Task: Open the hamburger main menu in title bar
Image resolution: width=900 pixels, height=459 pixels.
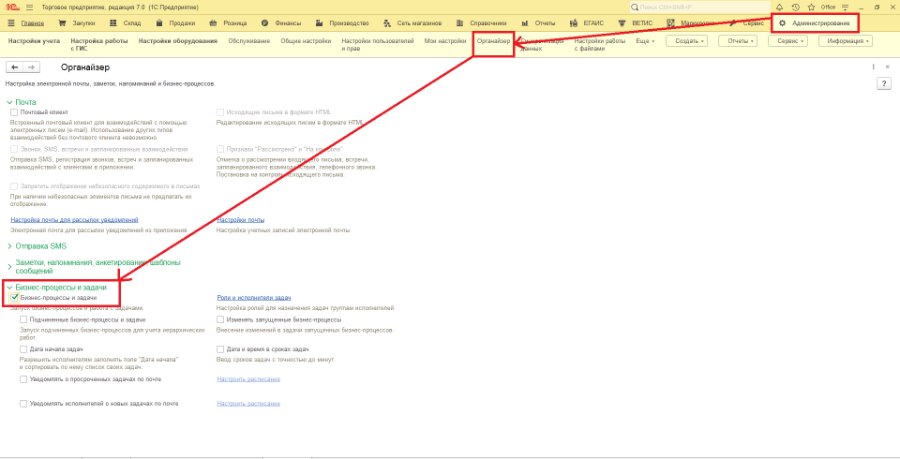Action: click(30, 7)
